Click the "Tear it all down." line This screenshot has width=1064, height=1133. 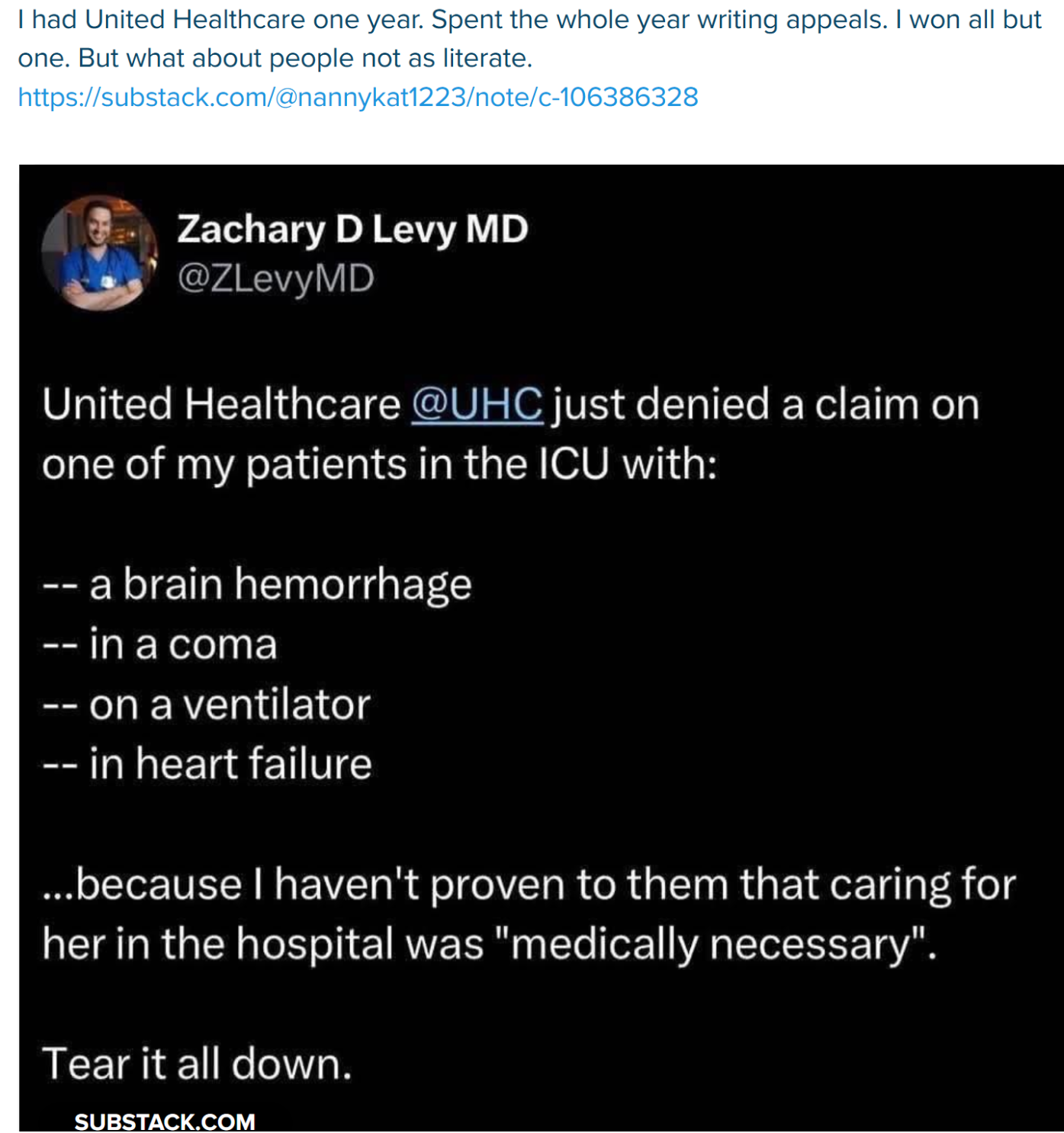(x=197, y=1064)
